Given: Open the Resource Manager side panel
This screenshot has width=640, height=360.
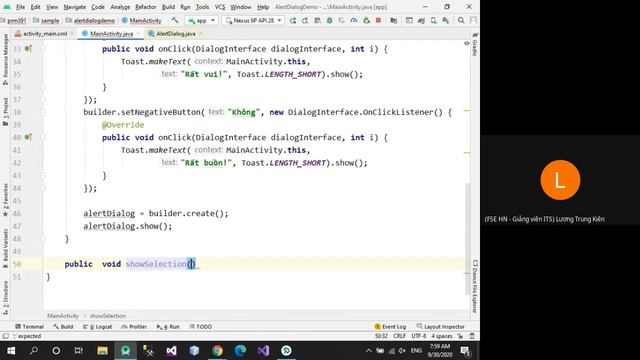Looking at the screenshot, I should click(x=5, y=59).
